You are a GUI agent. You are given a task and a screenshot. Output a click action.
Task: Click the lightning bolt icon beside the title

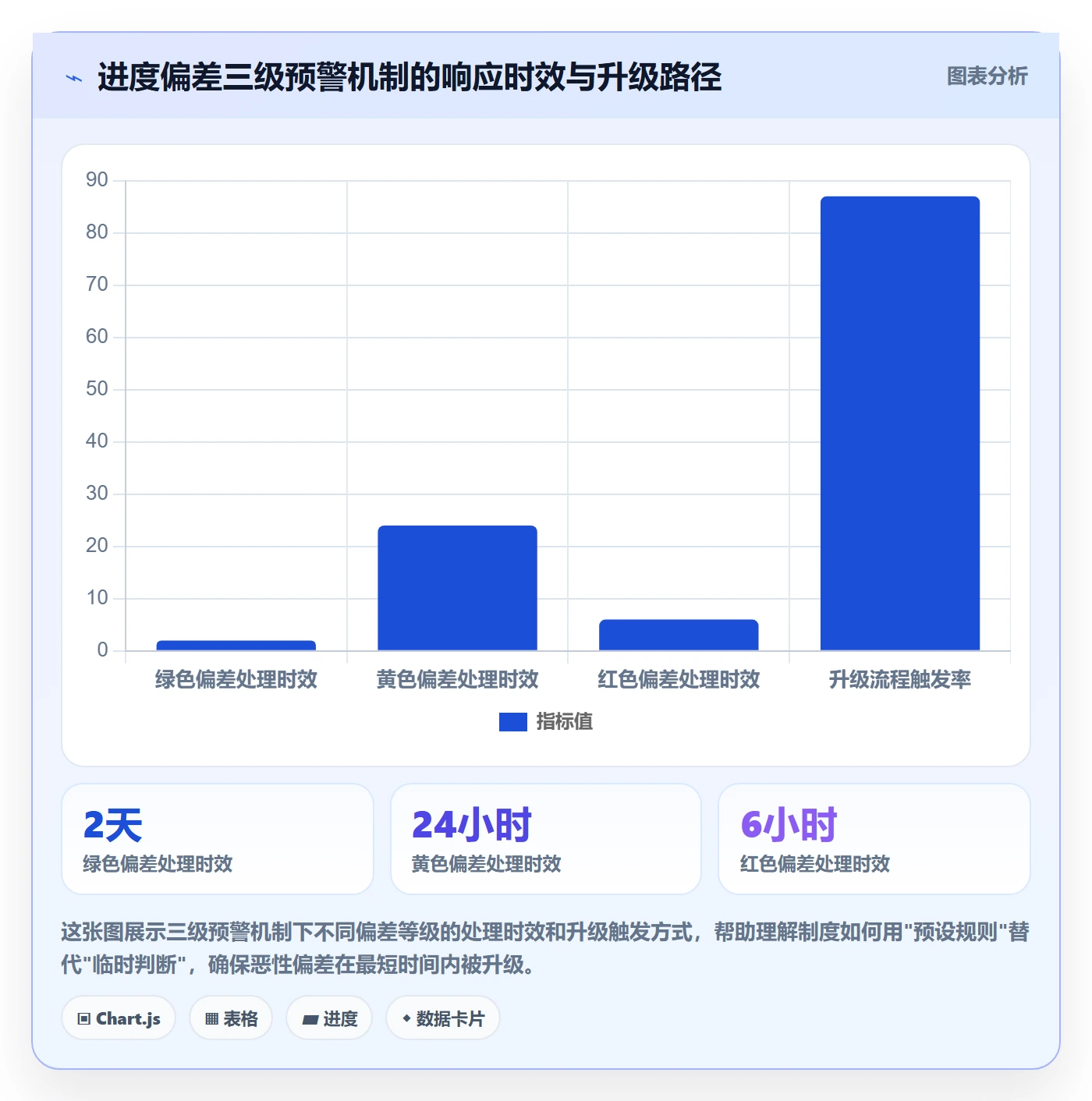[74, 78]
